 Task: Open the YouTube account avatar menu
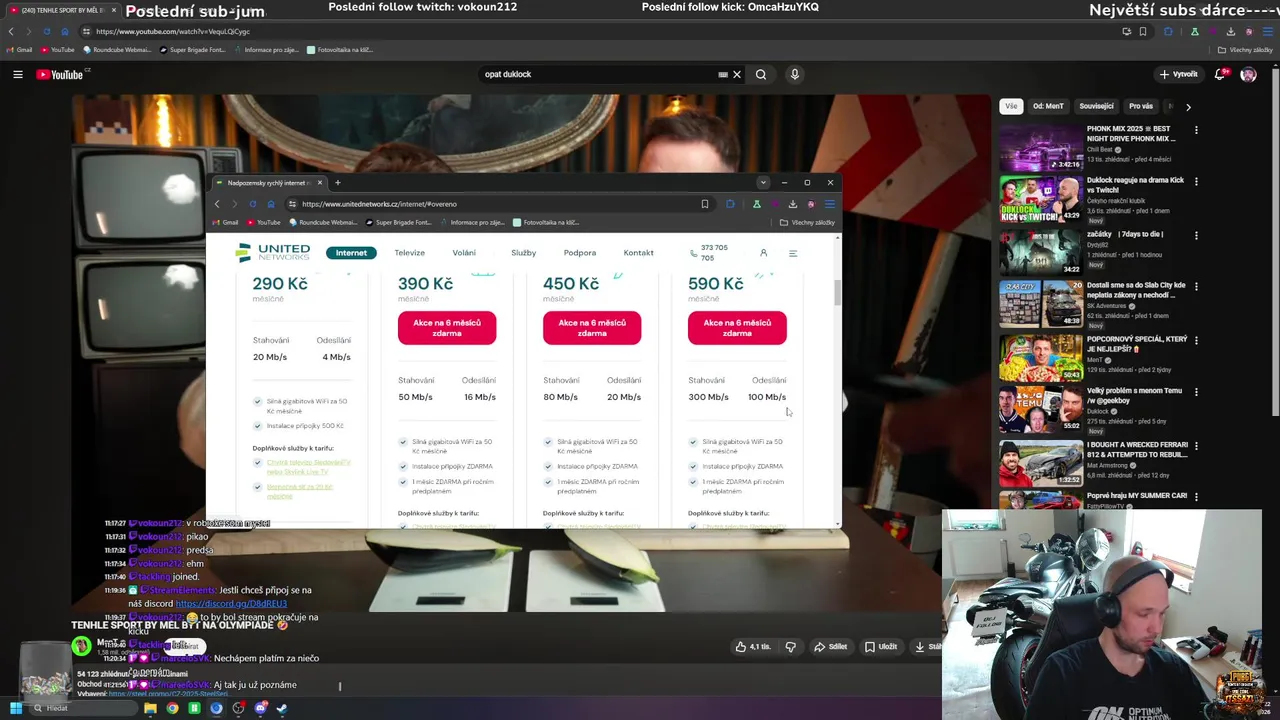1248,74
